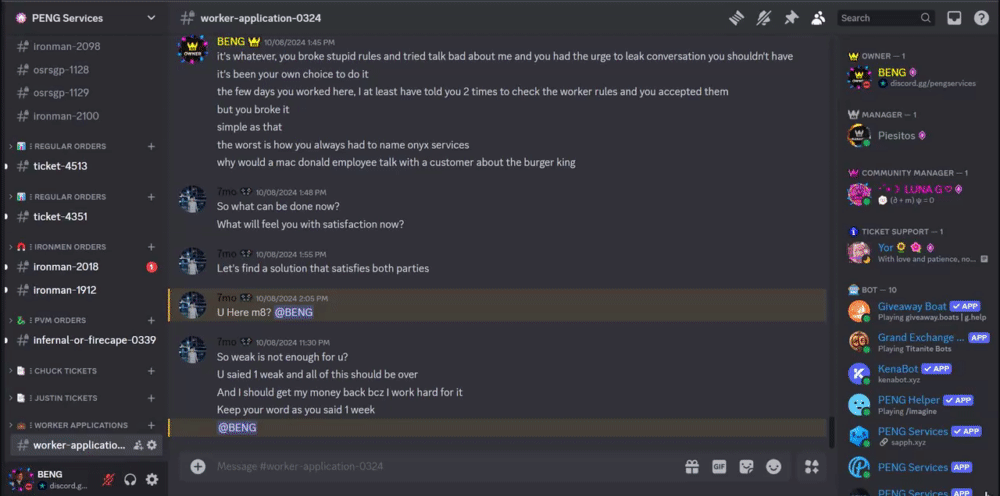
Task: Toggle microphone mute in user panel
Action: click(x=106, y=479)
